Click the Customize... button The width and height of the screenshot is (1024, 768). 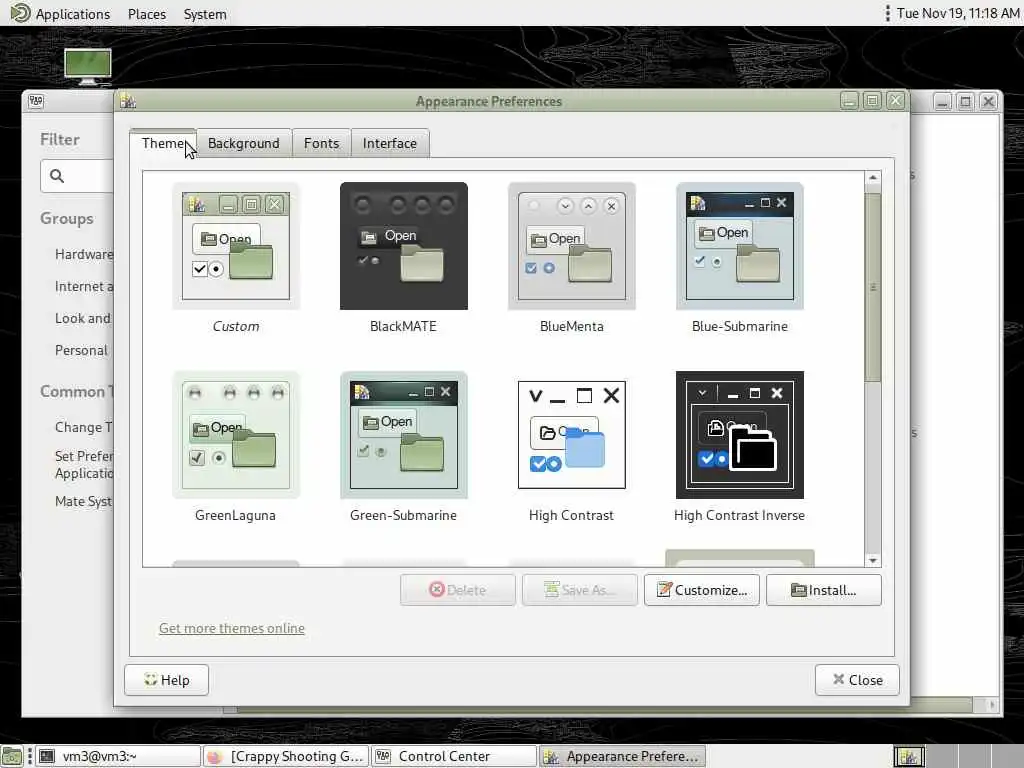coord(701,590)
